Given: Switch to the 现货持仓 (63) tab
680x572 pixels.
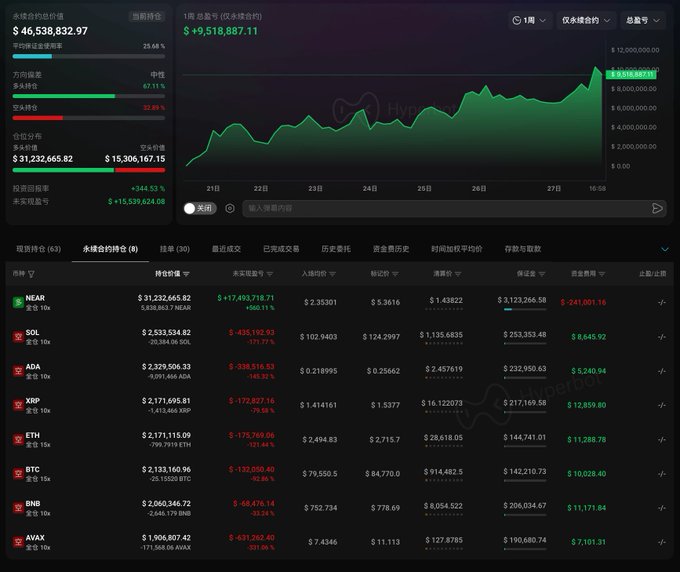Looking at the screenshot, I should click(39, 249).
